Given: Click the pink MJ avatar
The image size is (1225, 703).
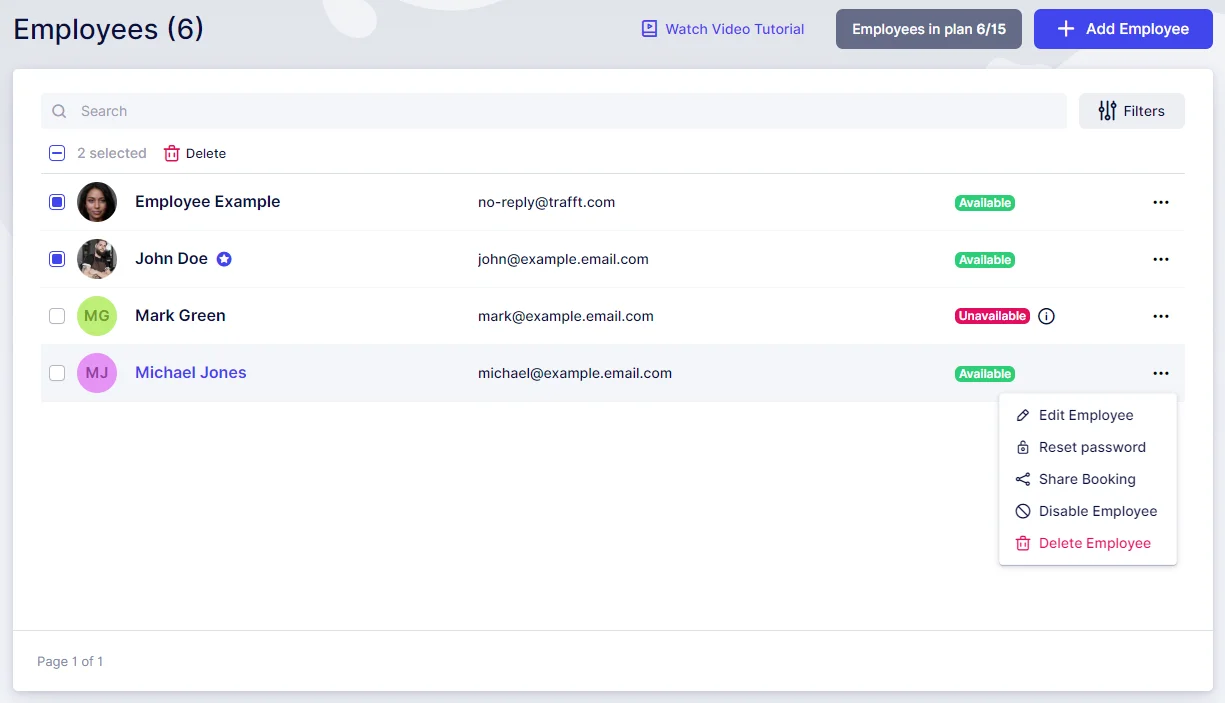Looking at the screenshot, I should (97, 373).
